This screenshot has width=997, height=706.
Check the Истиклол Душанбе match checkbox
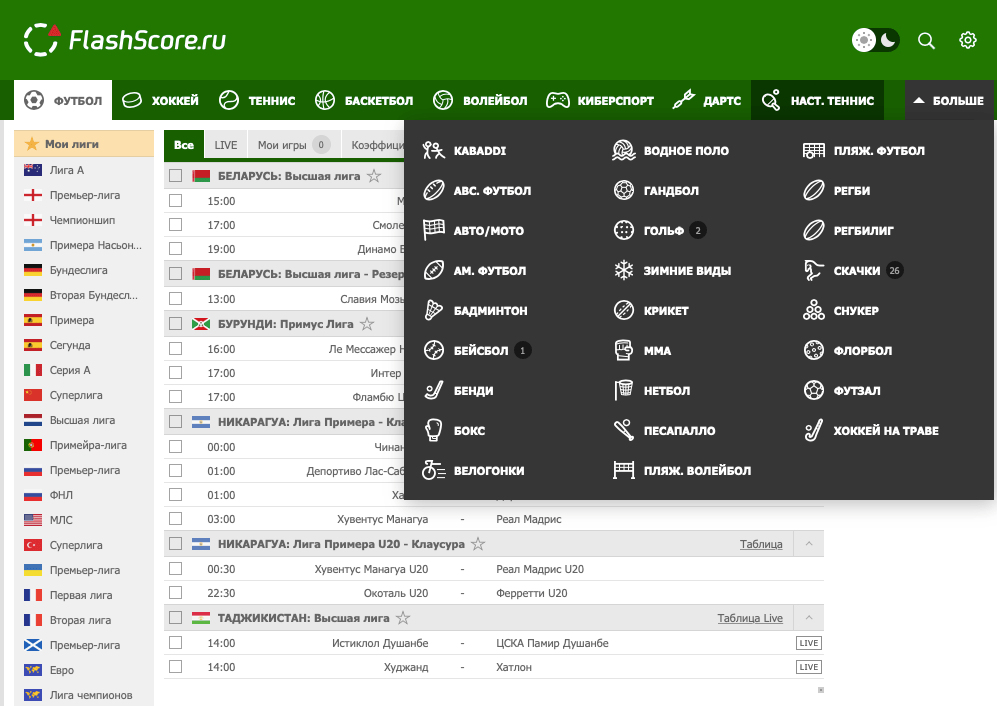coord(176,643)
